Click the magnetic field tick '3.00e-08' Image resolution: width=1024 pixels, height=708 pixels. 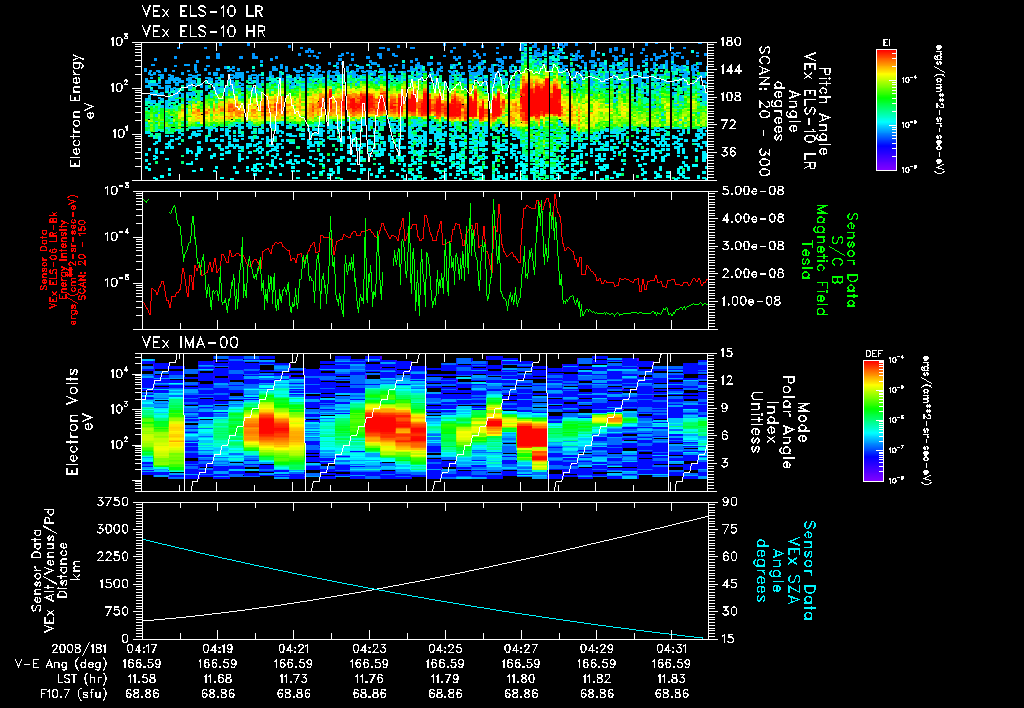(x=752, y=246)
